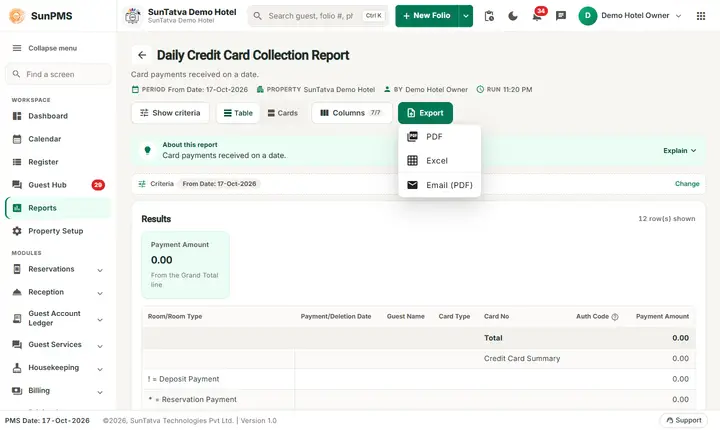720x430 pixels.
Task: Click the Housekeeping module icon
Action: (x=17, y=368)
